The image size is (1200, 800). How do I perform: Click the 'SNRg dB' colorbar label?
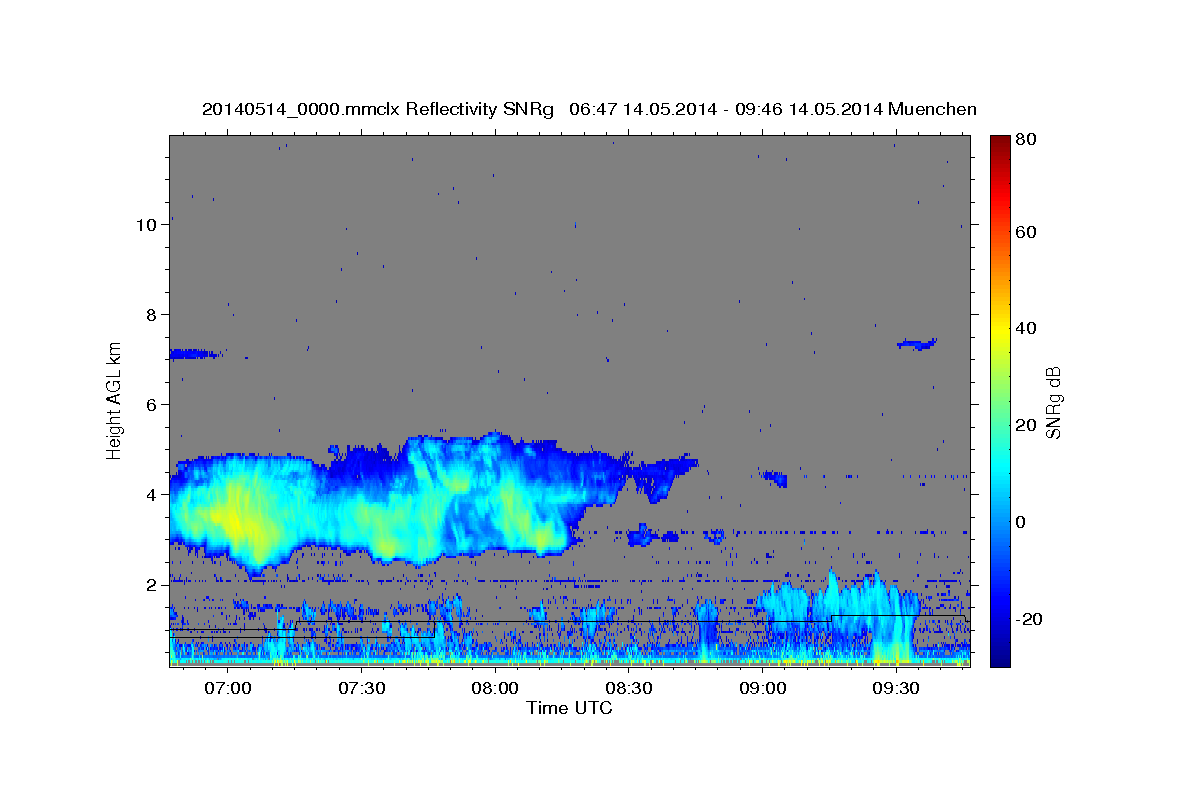click(1053, 403)
